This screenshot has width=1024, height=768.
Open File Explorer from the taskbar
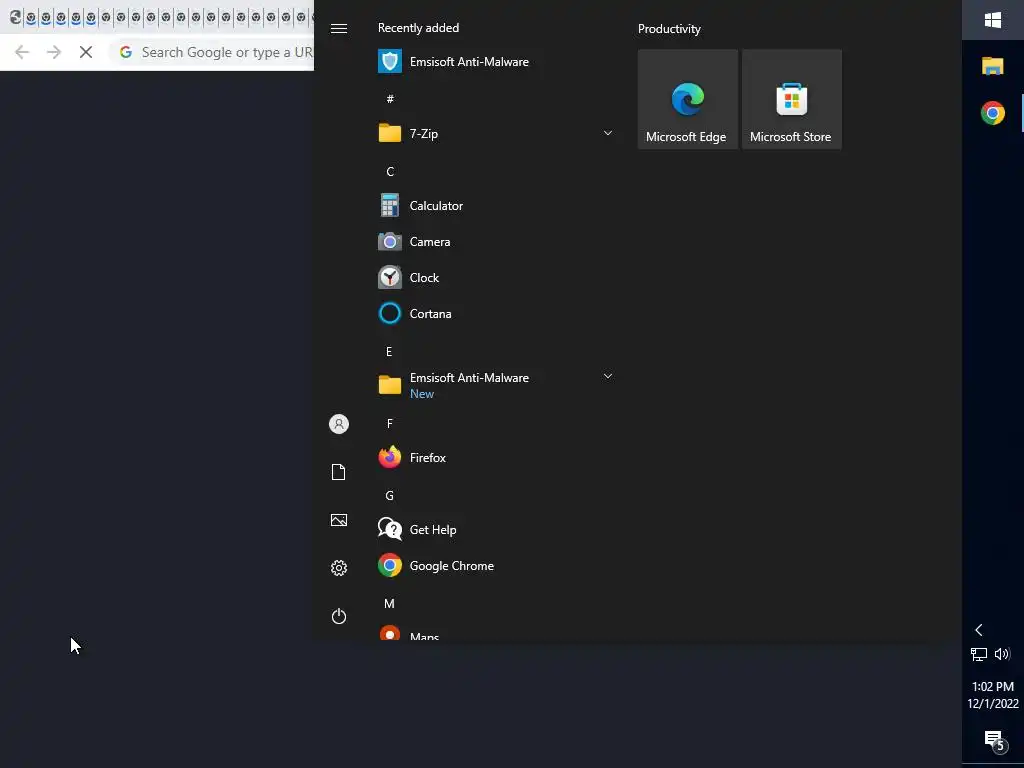click(x=993, y=66)
